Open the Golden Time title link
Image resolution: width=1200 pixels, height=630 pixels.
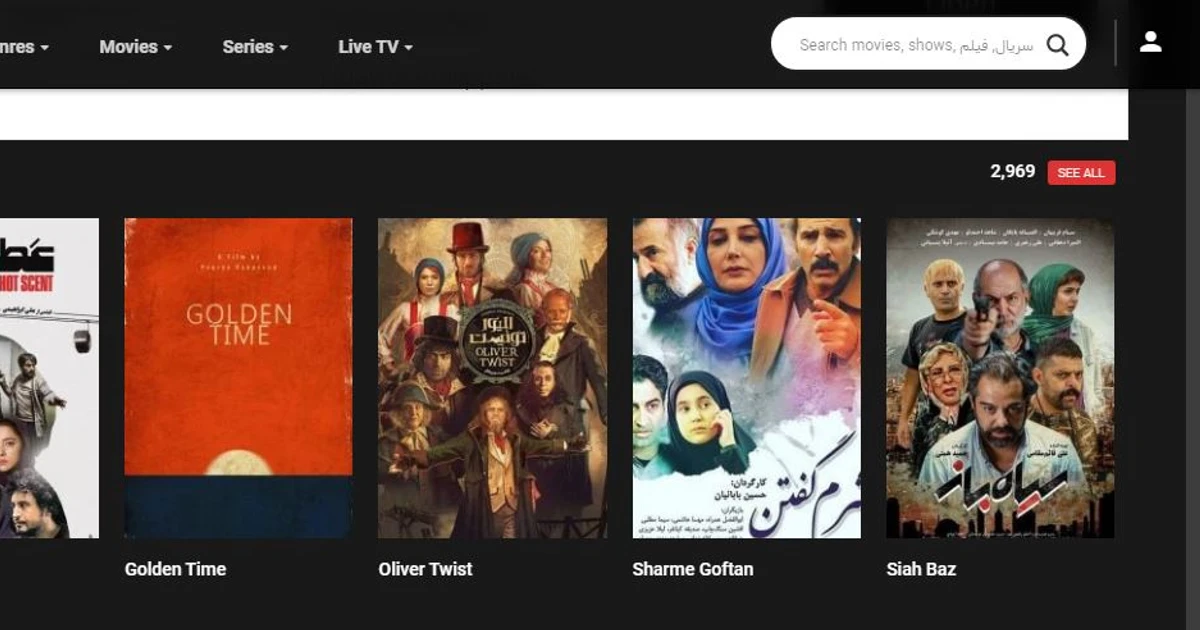click(174, 569)
